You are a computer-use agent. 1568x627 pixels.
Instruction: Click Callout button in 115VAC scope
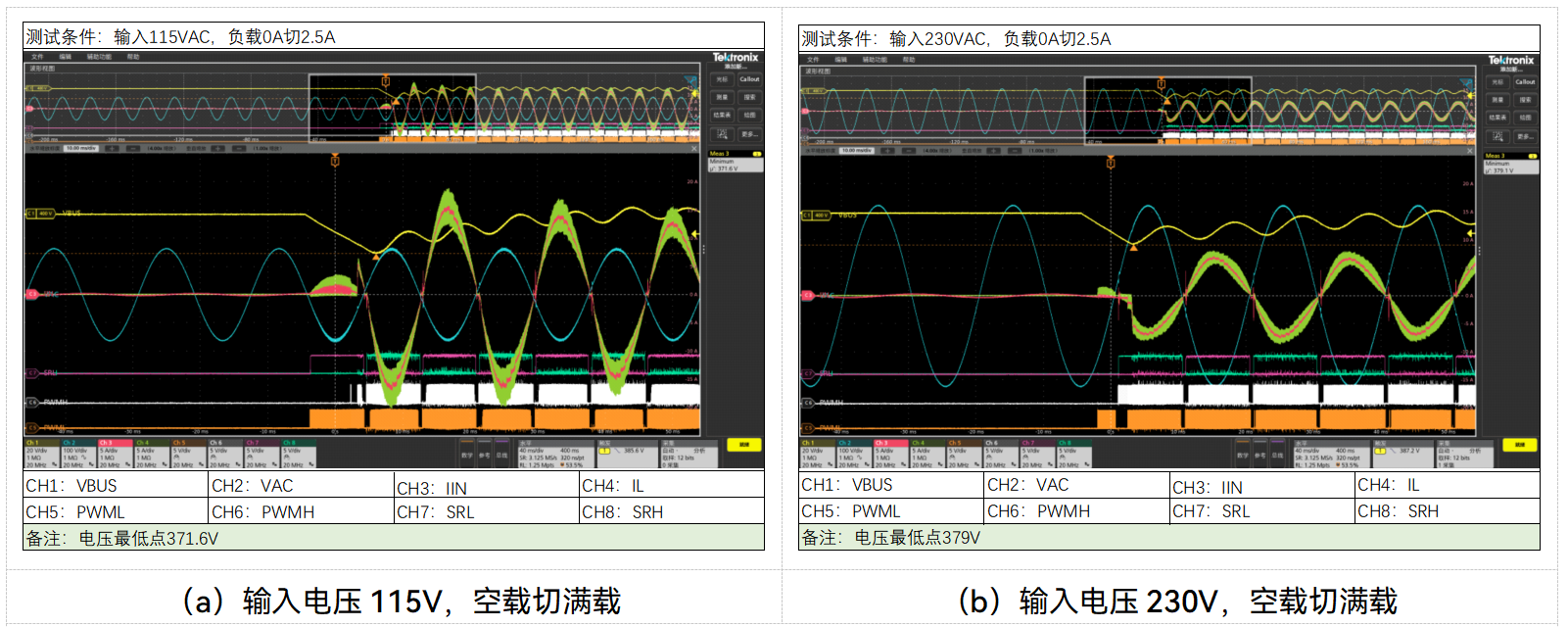(x=749, y=79)
